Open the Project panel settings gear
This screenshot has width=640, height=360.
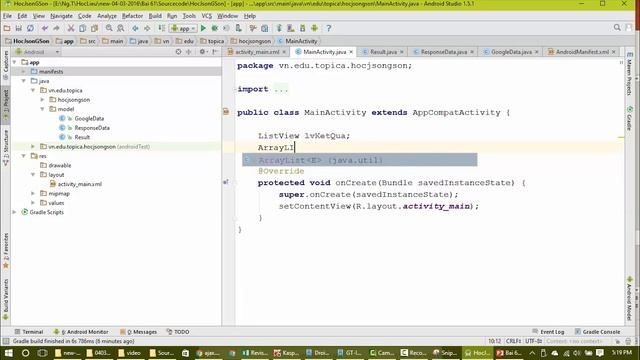203,52
